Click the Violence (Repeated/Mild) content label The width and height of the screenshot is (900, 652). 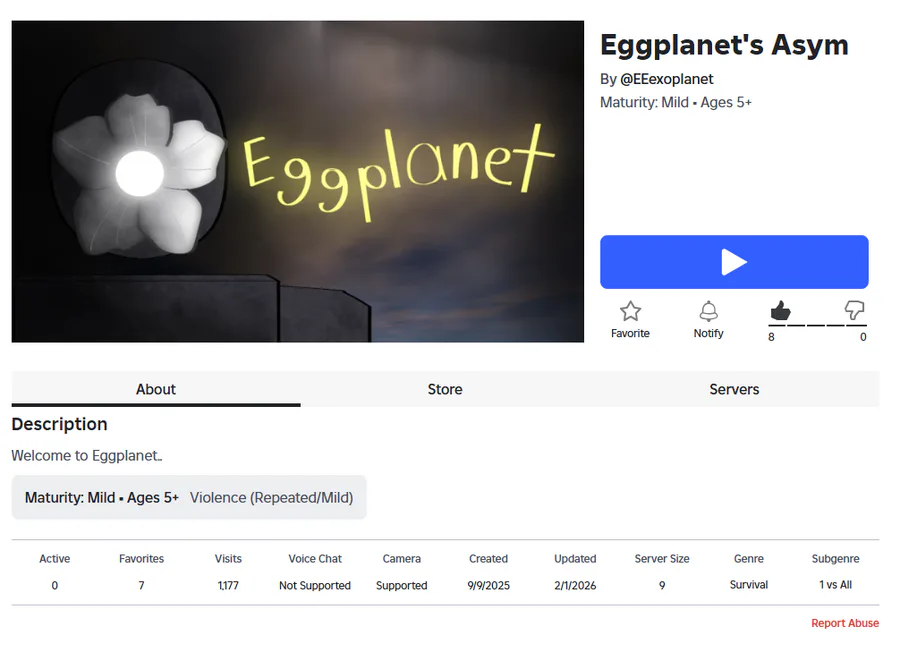271,497
